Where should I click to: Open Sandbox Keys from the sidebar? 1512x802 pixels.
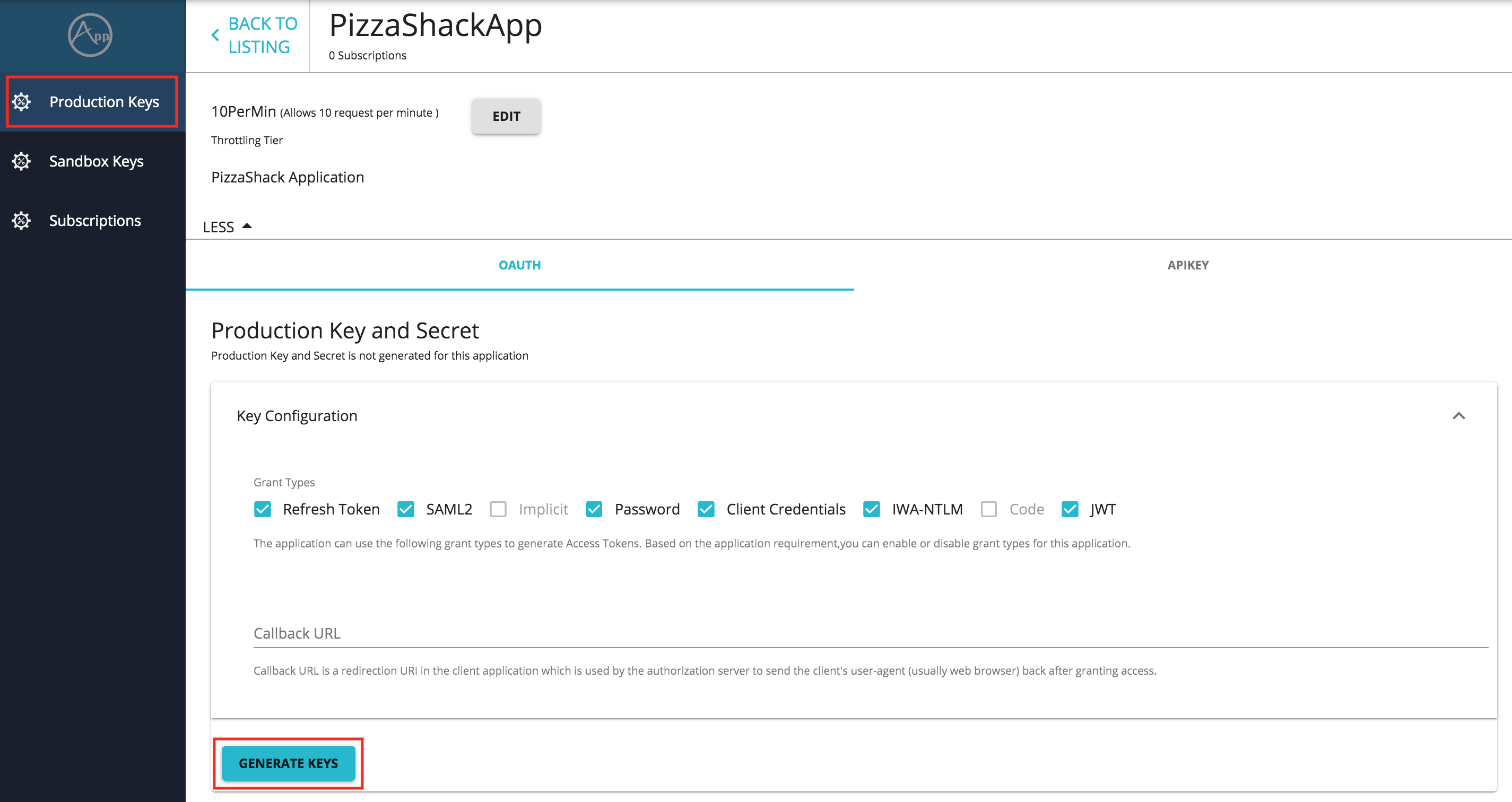95,161
